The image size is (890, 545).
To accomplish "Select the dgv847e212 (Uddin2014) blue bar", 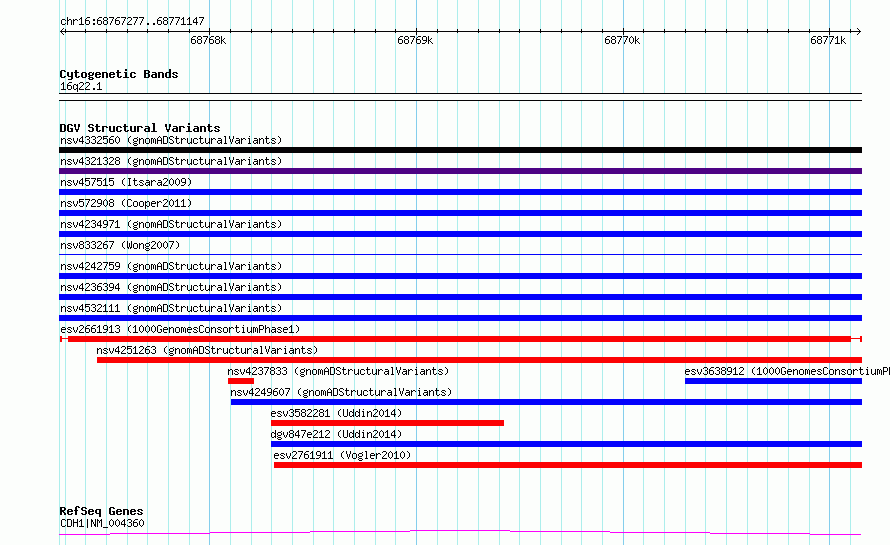I will tap(566, 444).
